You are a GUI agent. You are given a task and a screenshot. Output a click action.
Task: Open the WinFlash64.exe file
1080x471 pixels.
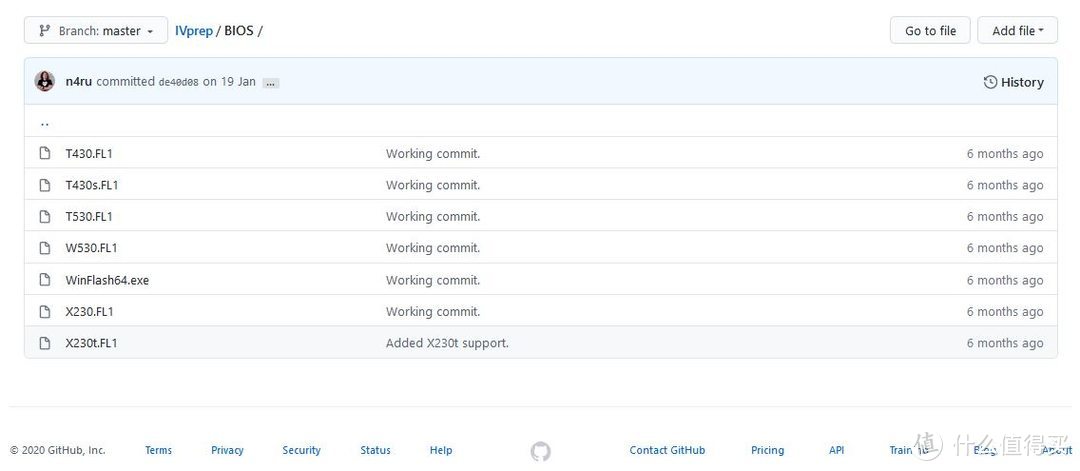(x=107, y=280)
